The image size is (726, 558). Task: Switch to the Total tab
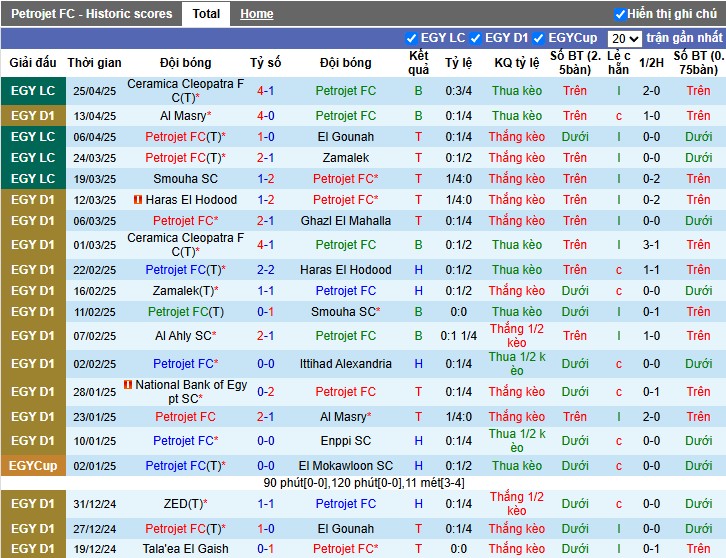pos(206,14)
